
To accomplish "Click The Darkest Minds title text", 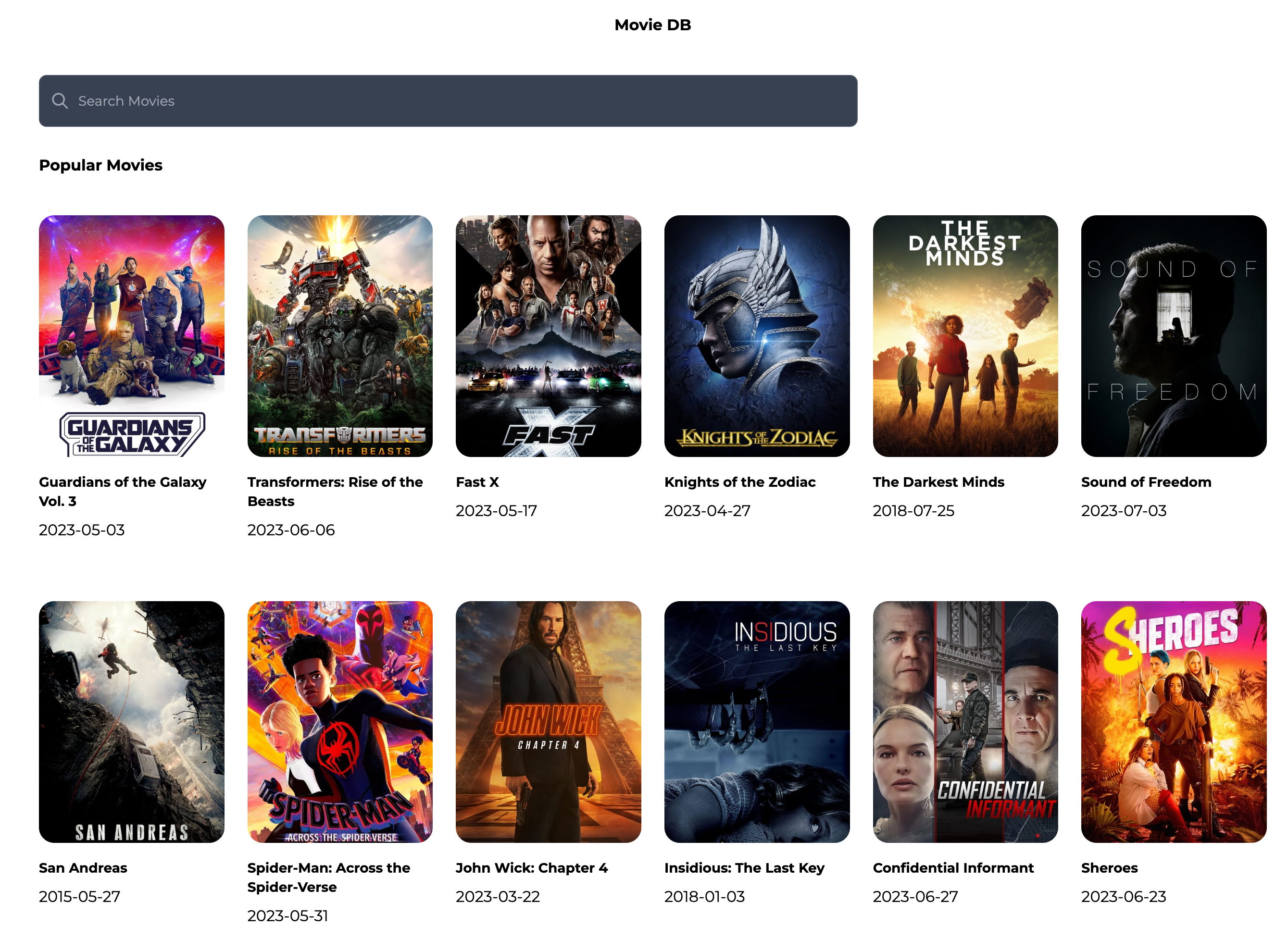I will (x=939, y=482).
